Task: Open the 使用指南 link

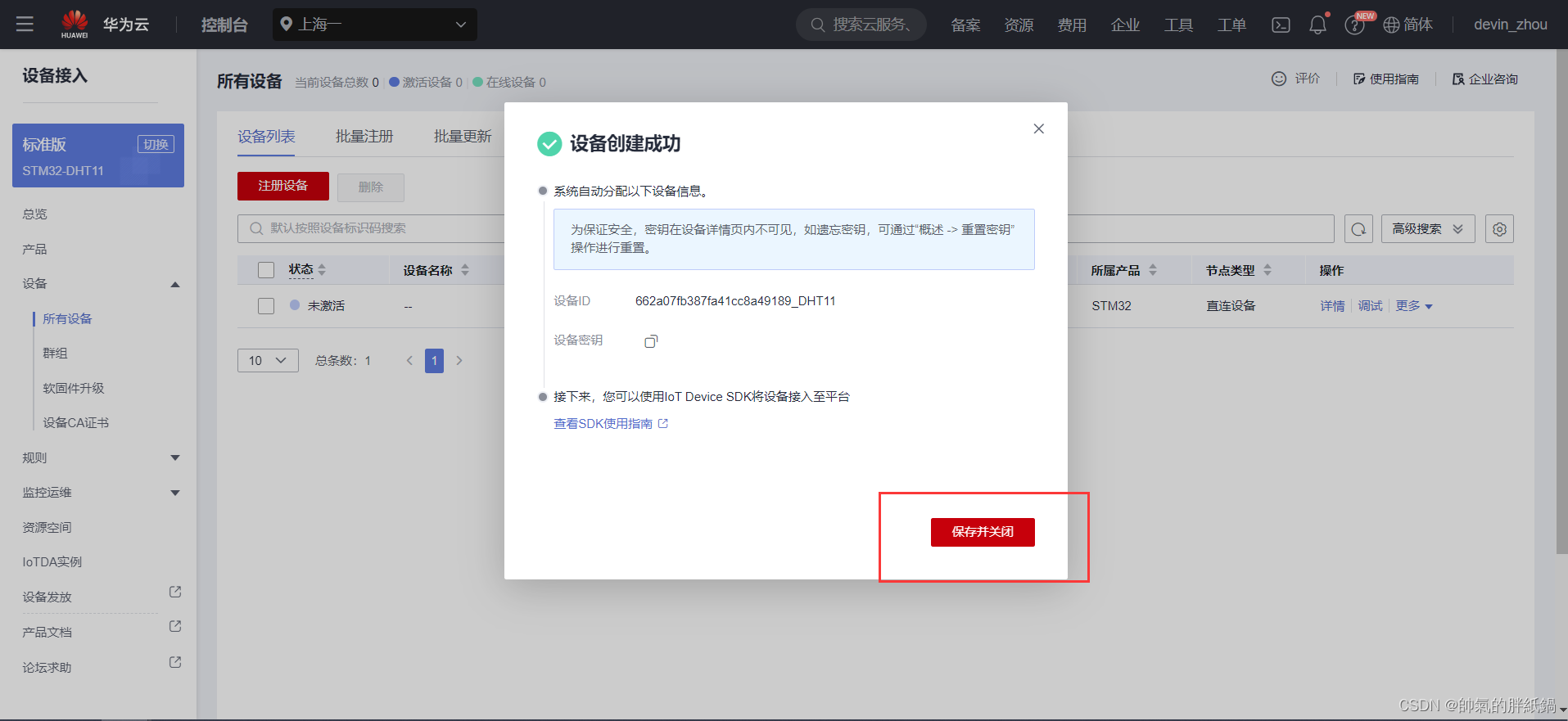Action: (x=1386, y=79)
